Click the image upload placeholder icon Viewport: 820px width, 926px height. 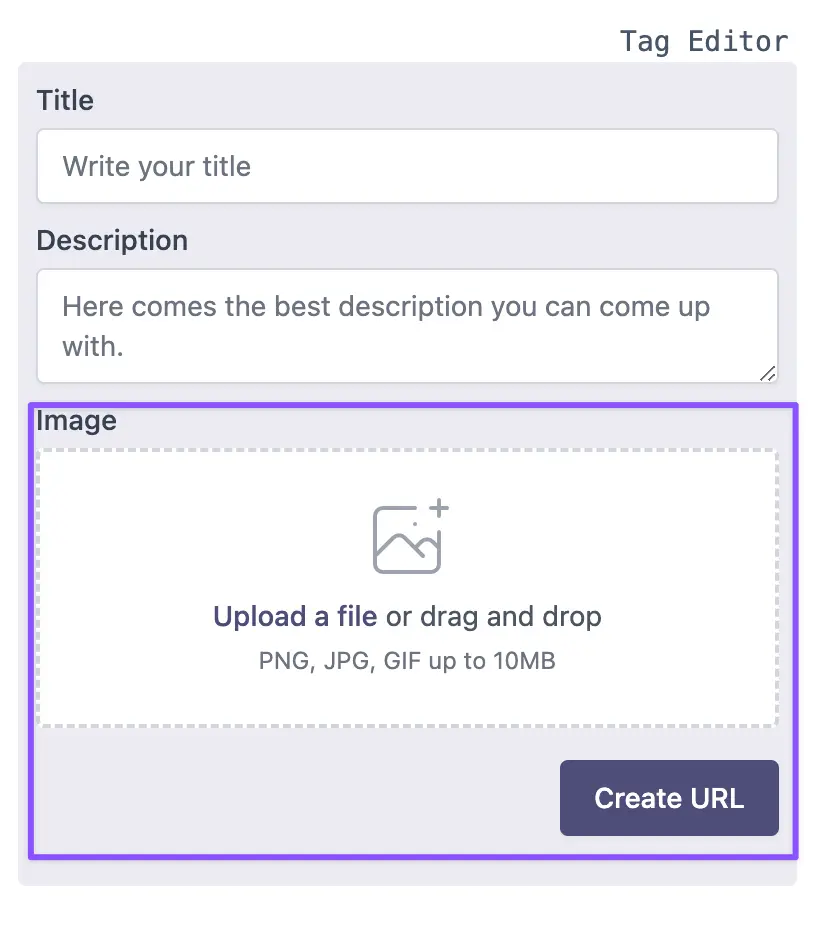[407, 540]
